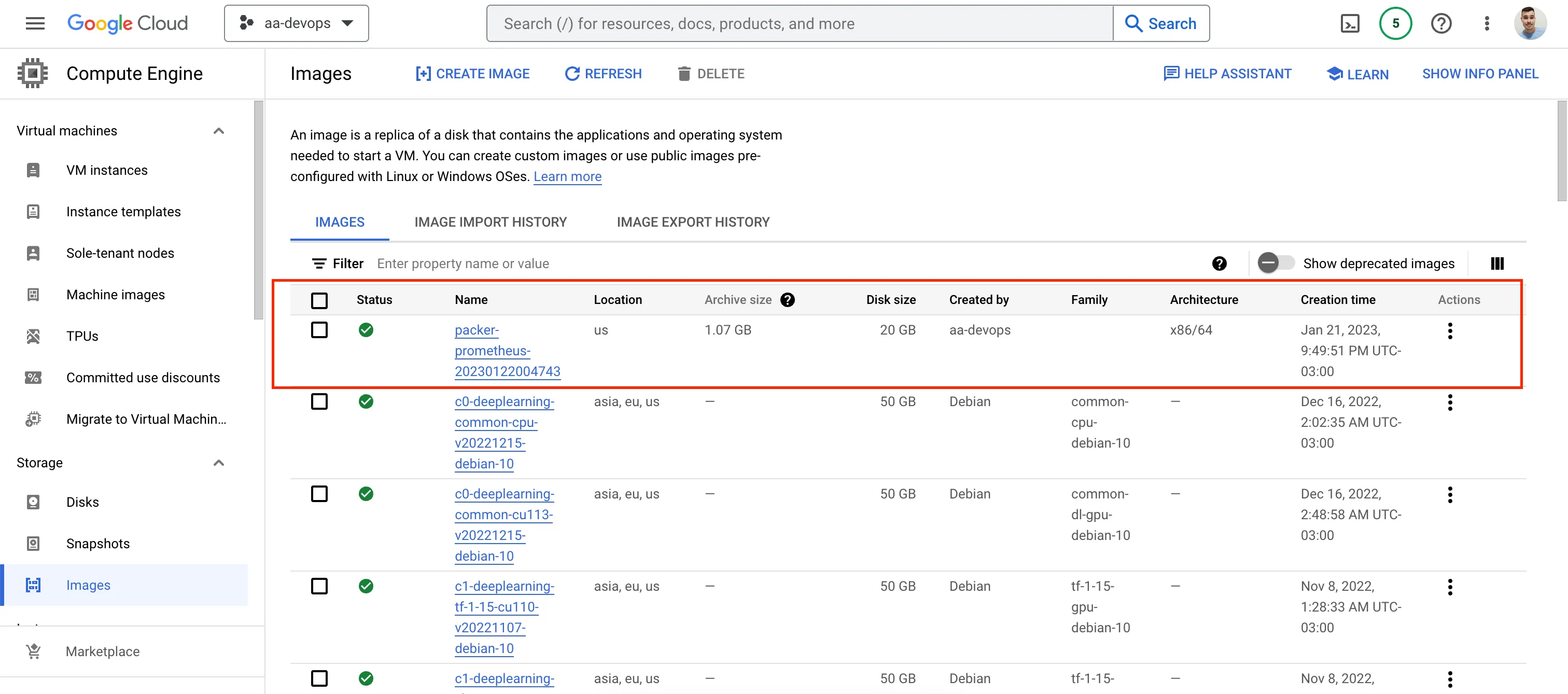Image resolution: width=1568 pixels, height=694 pixels.
Task: Open the help question mark menu
Action: coord(1441,23)
